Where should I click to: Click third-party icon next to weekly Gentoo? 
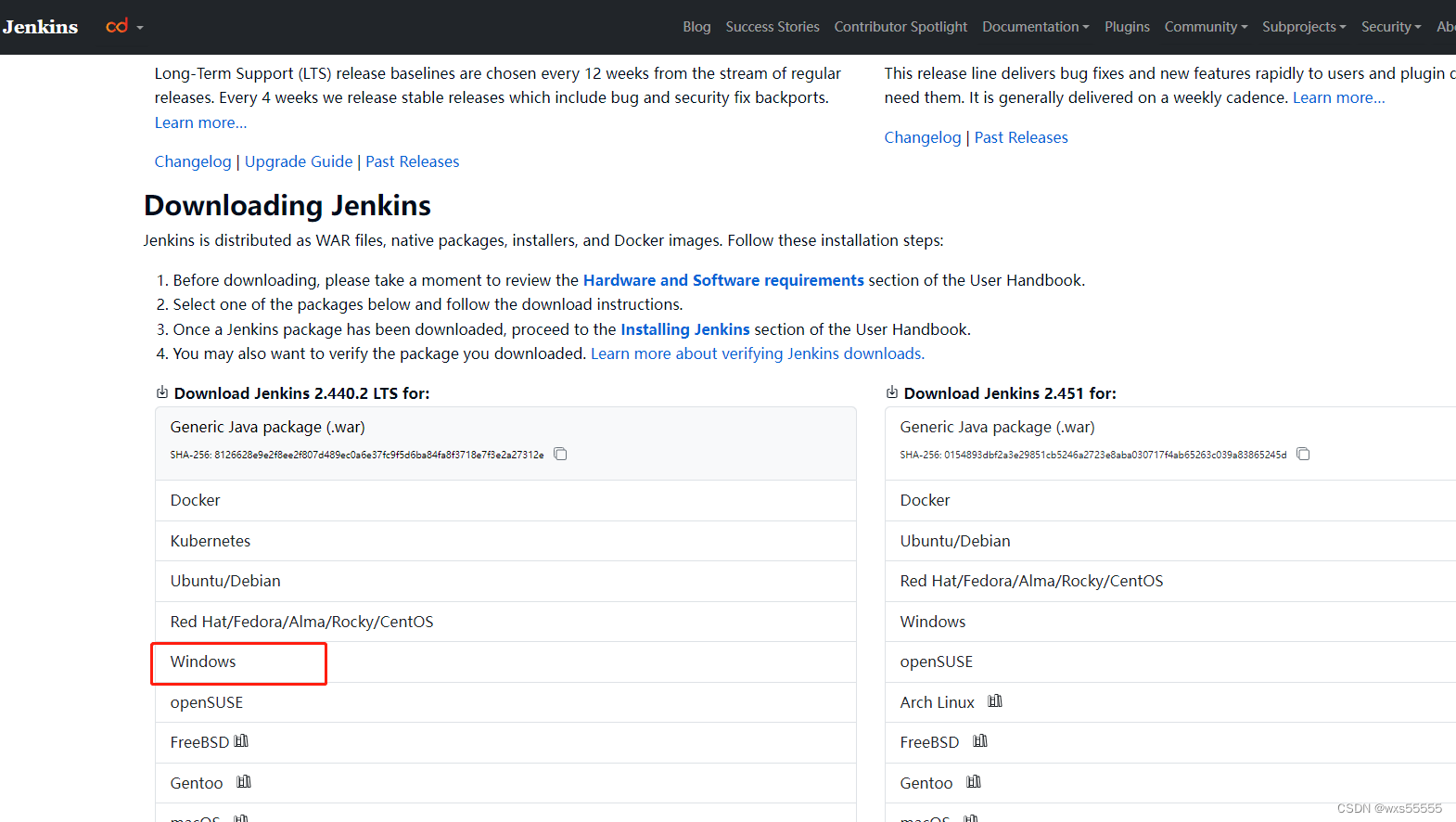click(974, 782)
